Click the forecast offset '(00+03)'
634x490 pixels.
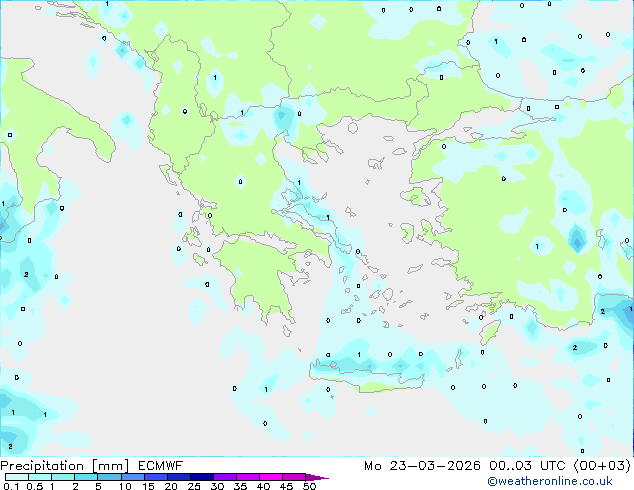point(602,466)
